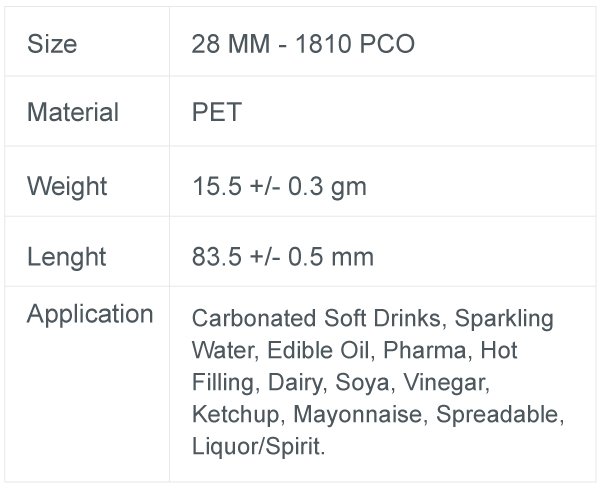
Task: Select the 15.5 +/- 0.3 gm value
Action: pos(279,186)
